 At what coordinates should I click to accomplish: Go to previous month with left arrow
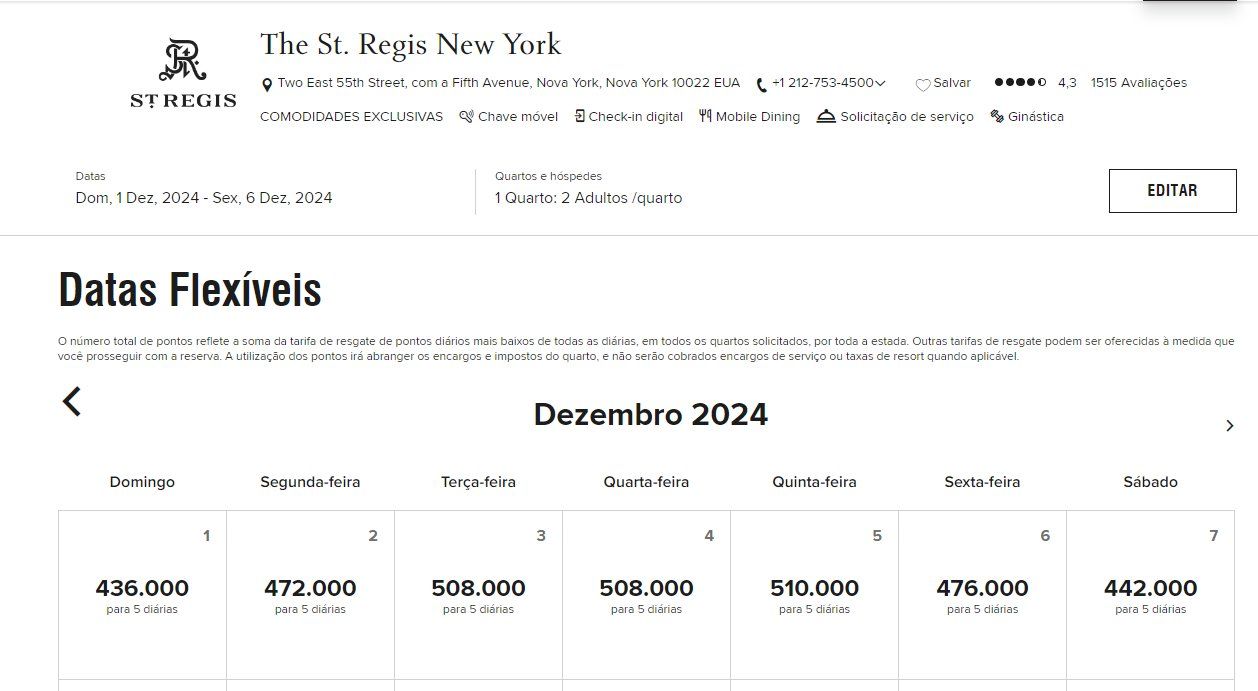[x=72, y=402]
